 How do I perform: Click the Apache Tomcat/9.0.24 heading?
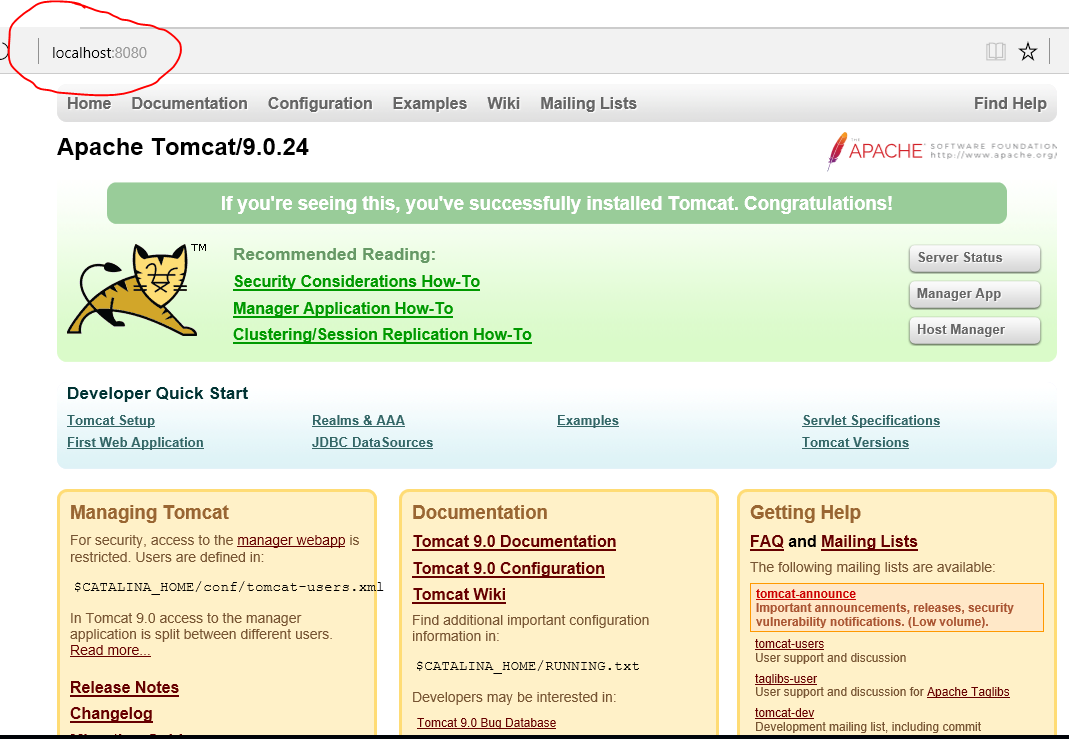coord(183,147)
